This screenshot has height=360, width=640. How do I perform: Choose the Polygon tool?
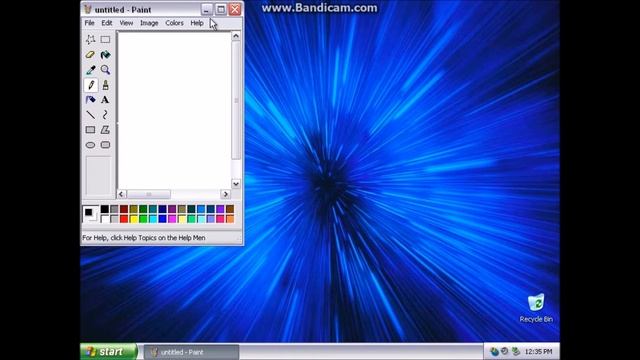coord(105,130)
